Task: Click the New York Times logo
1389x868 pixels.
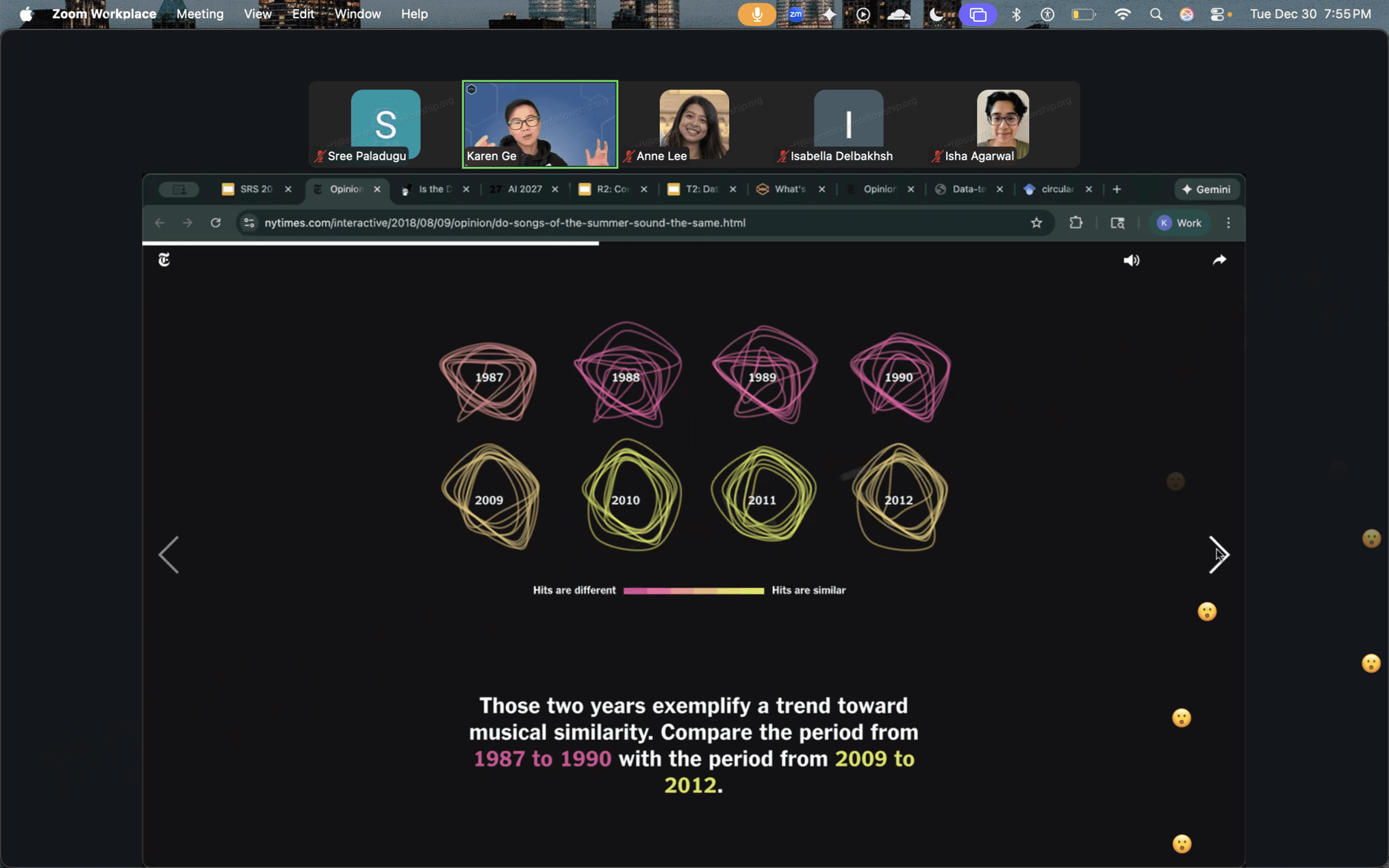Action: [164, 260]
